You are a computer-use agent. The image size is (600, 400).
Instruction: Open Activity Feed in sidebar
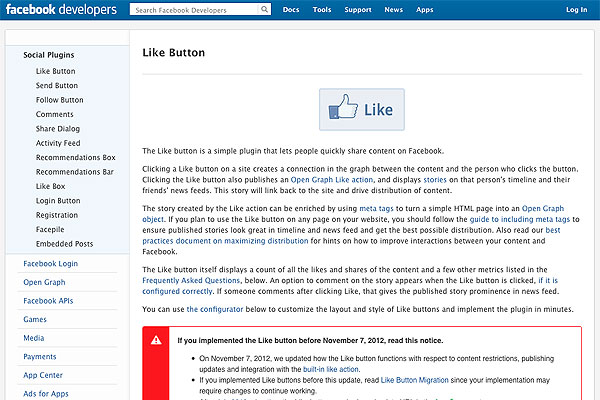tap(58, 143)
